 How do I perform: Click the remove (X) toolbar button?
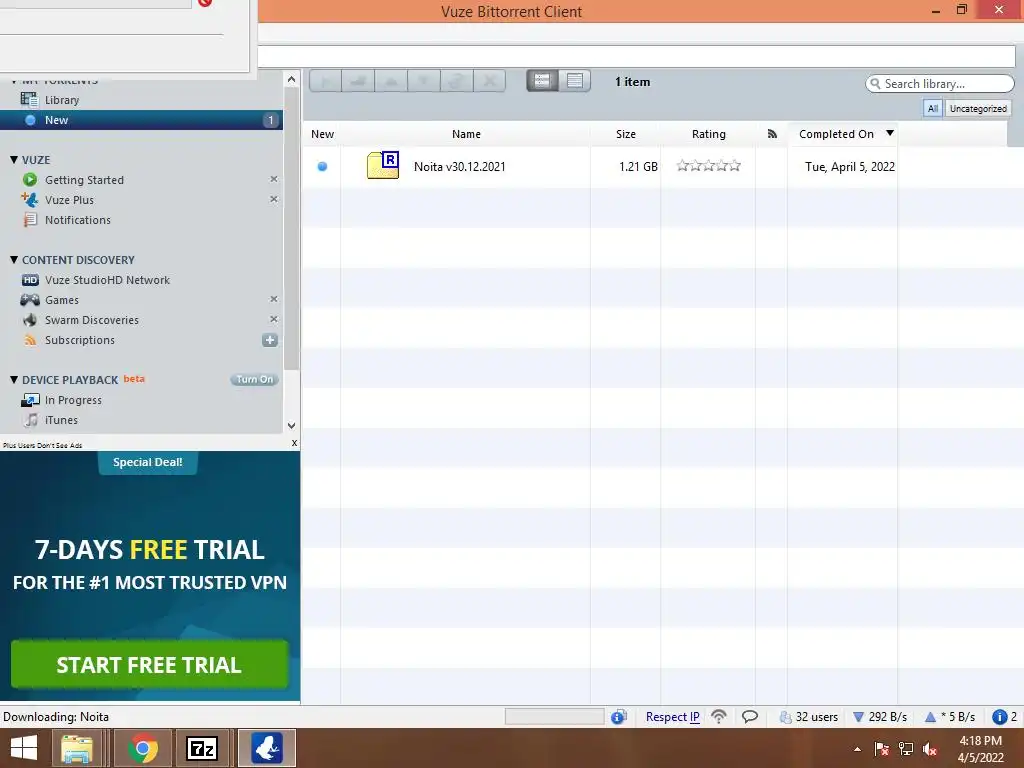coord(489,81)
